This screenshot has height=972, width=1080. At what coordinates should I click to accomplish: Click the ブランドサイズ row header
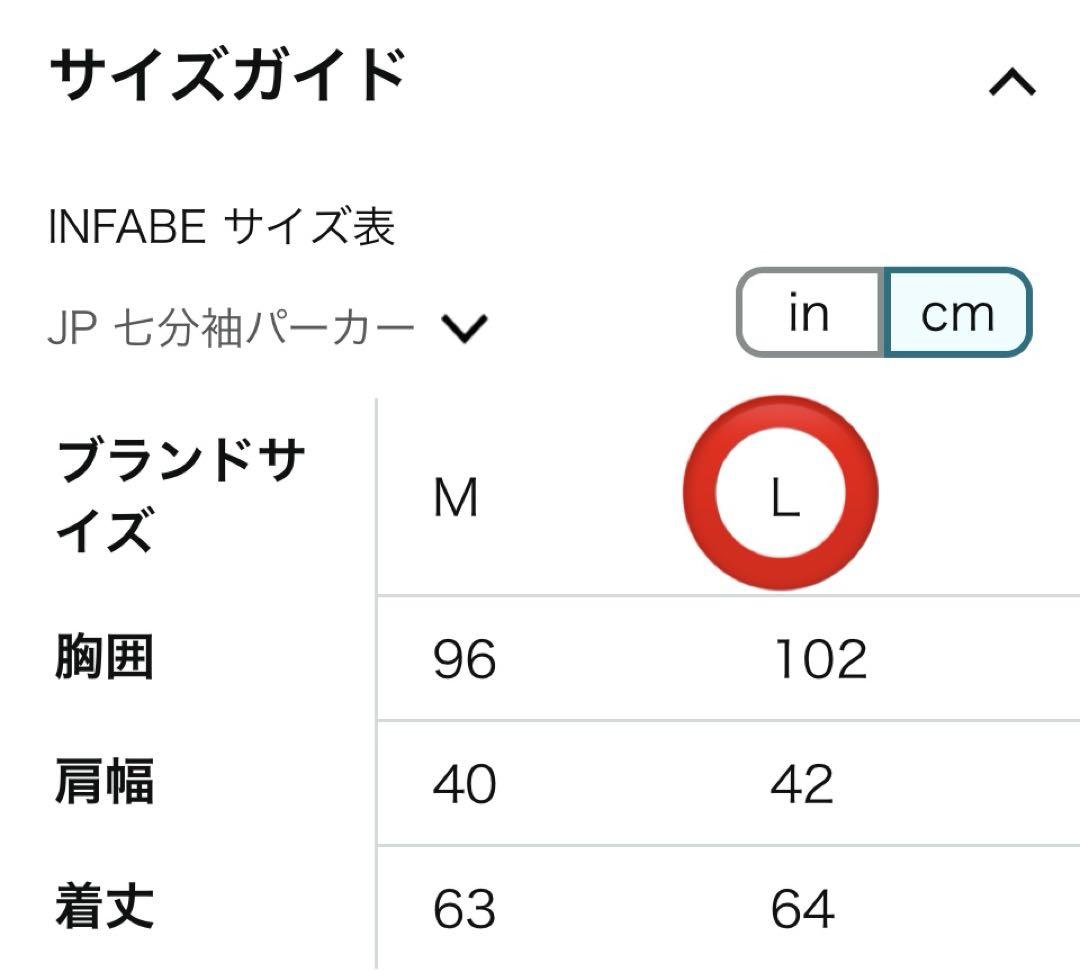tap(180, 495)
